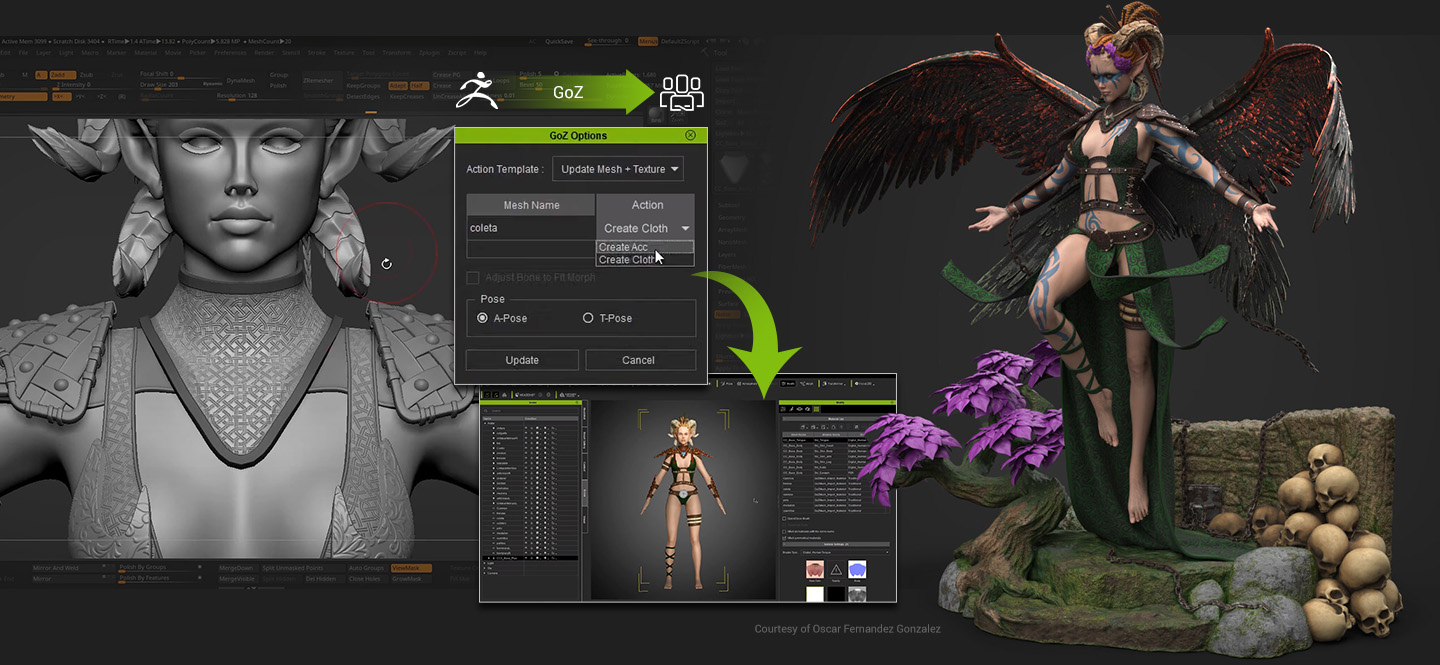Click the ViewMask button in ZBrush

pos(411,568)
